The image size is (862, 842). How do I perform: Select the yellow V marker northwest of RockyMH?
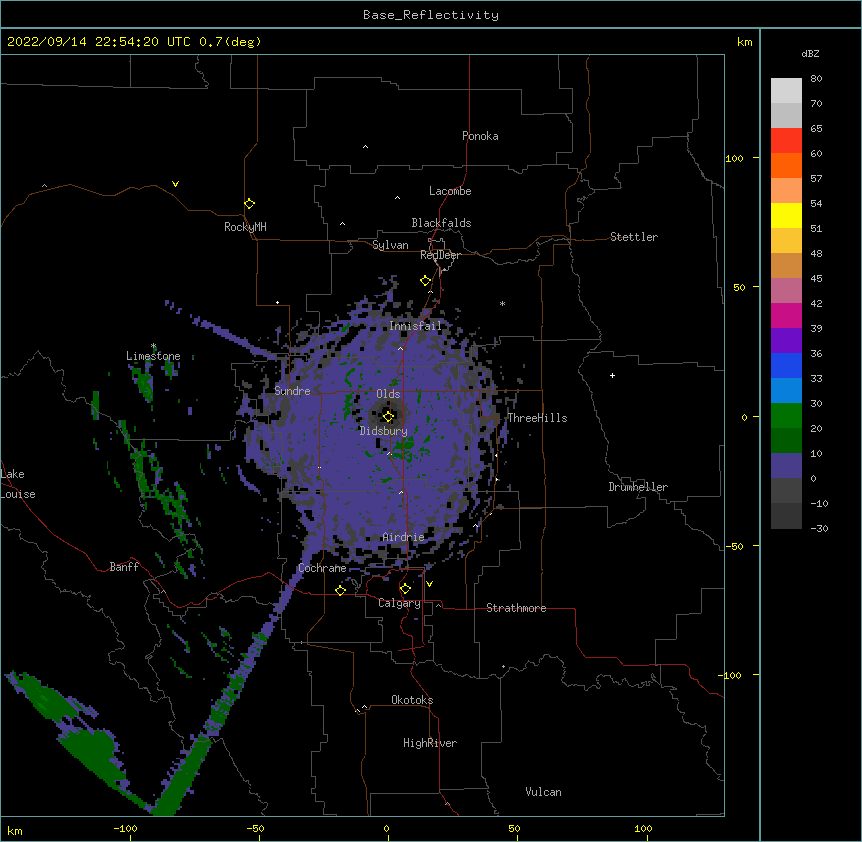175,184
